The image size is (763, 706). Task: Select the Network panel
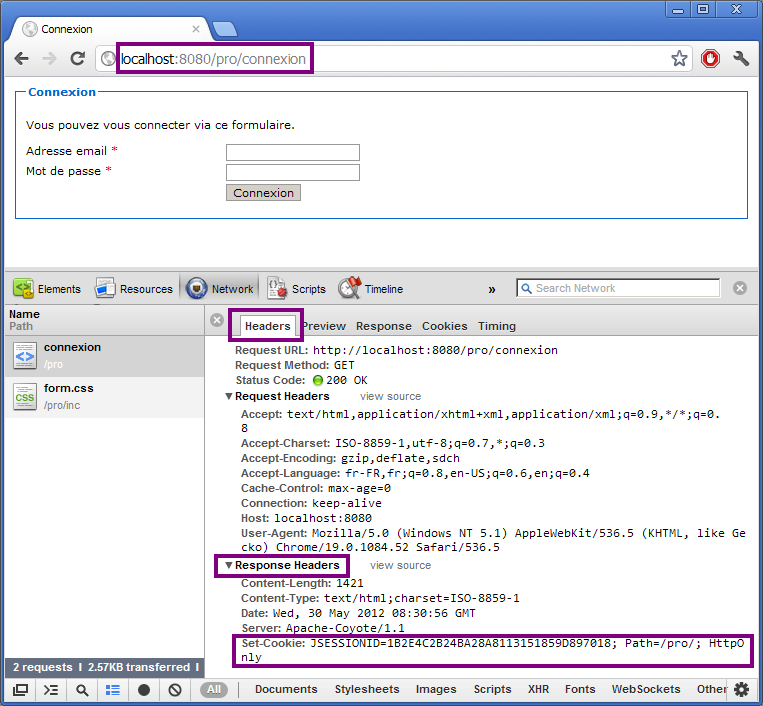click(x=219, y=289)
